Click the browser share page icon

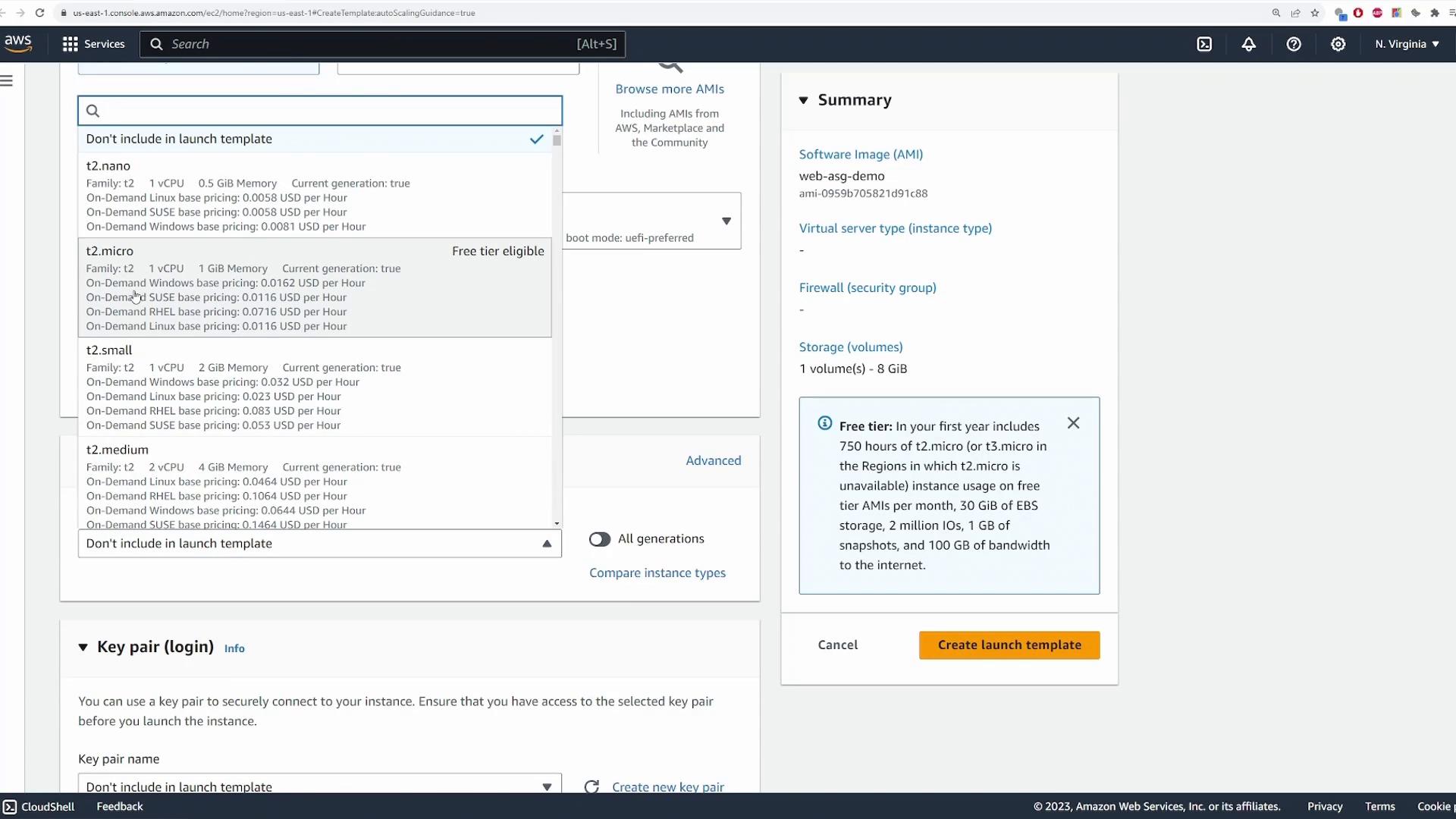1296,13
